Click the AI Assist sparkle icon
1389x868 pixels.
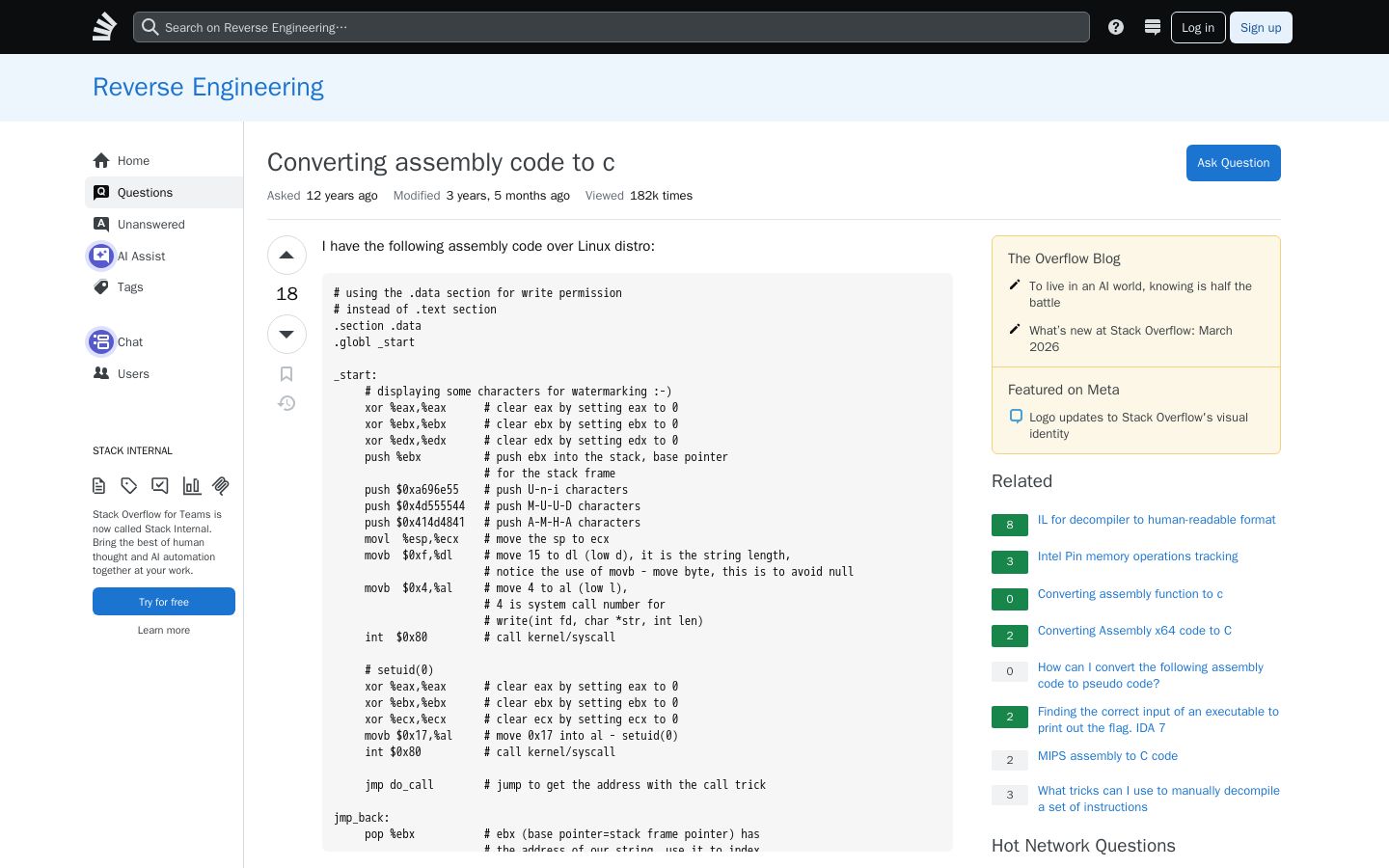[101, 256]
